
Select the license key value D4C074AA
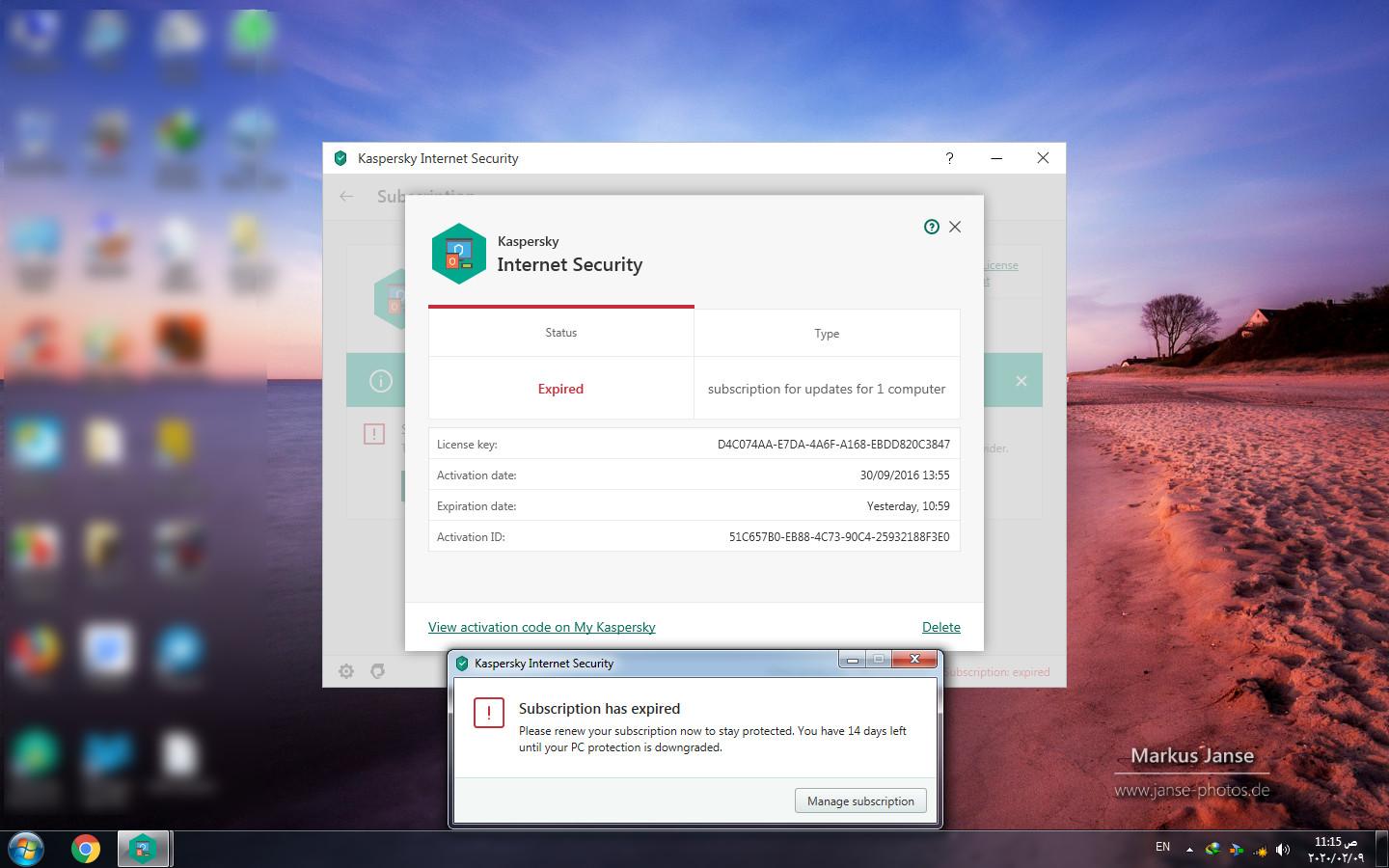[833, 445]
